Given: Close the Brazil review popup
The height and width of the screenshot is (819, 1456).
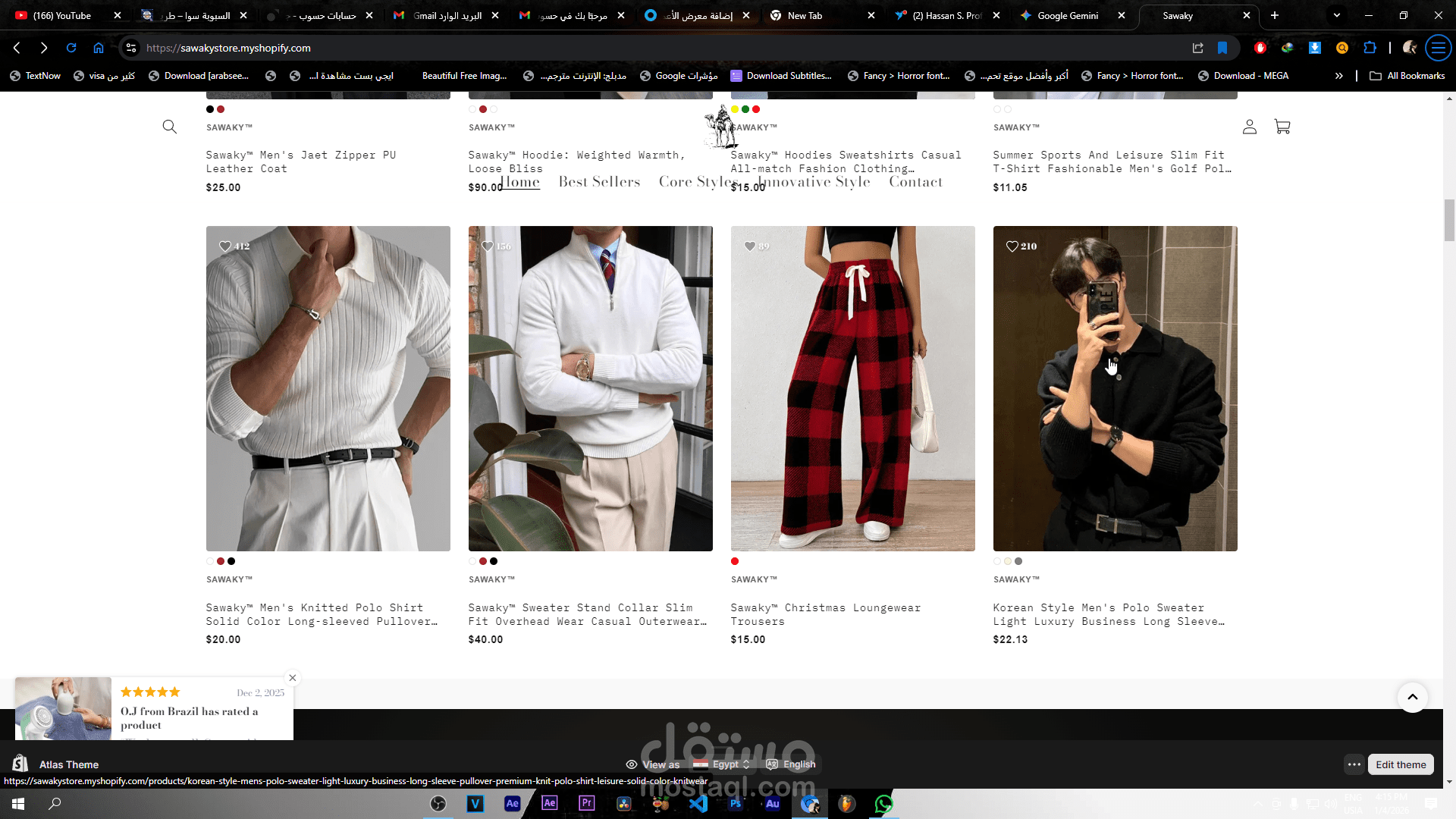Looking at the screenshot, I should (x=292, y=678).
